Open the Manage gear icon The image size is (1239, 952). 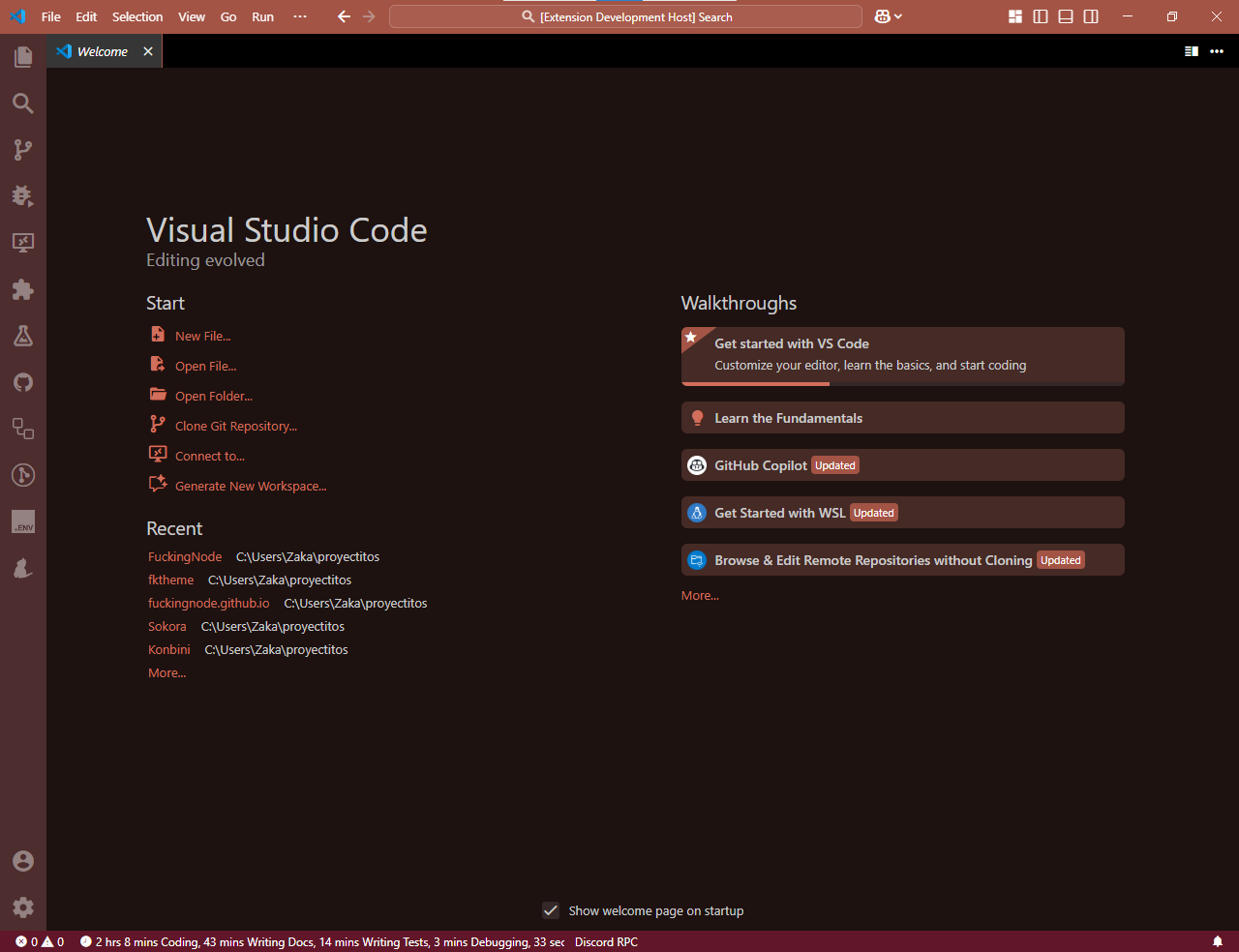click(23, 907)
